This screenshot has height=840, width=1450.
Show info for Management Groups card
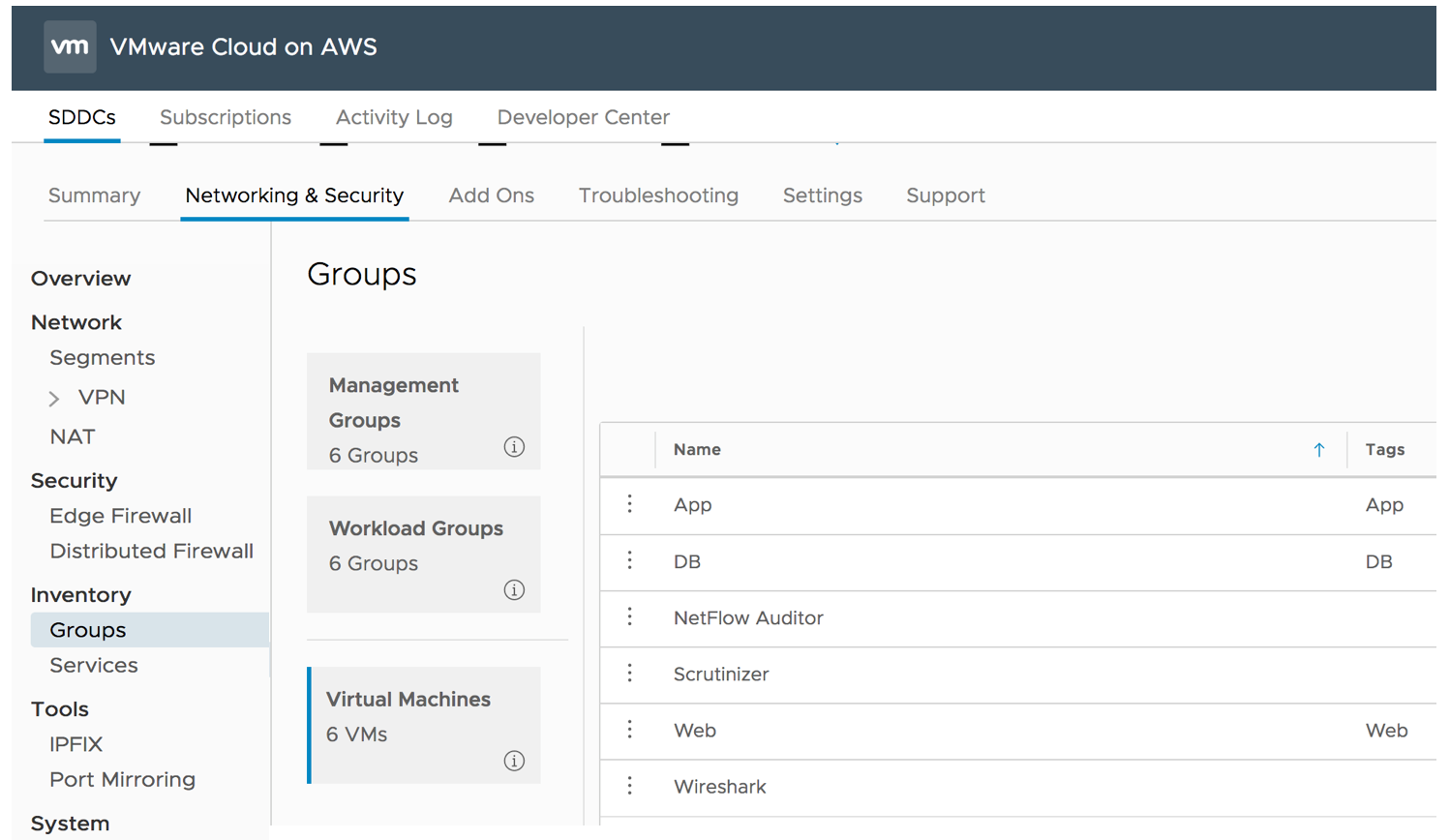click(x=514, y=447)
